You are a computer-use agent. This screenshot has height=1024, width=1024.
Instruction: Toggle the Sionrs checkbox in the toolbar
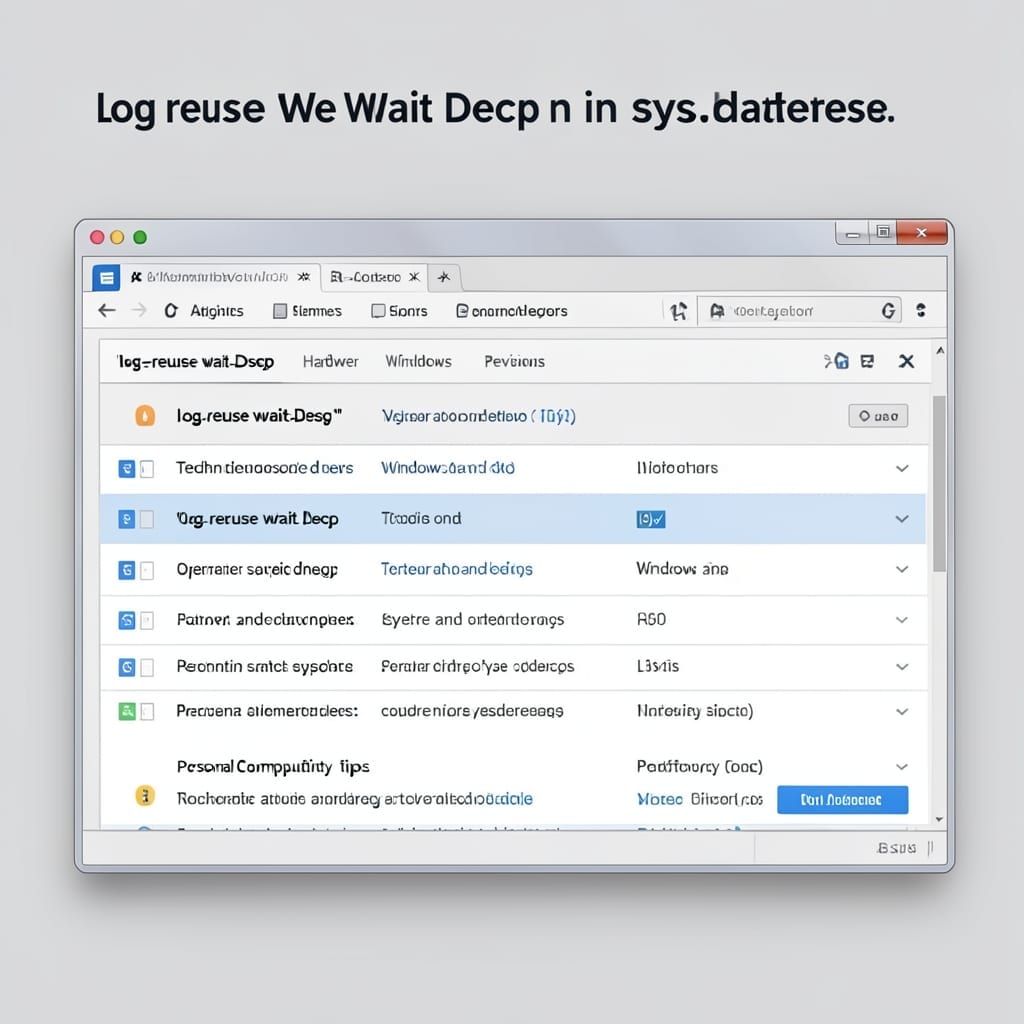tap(378, 311)
